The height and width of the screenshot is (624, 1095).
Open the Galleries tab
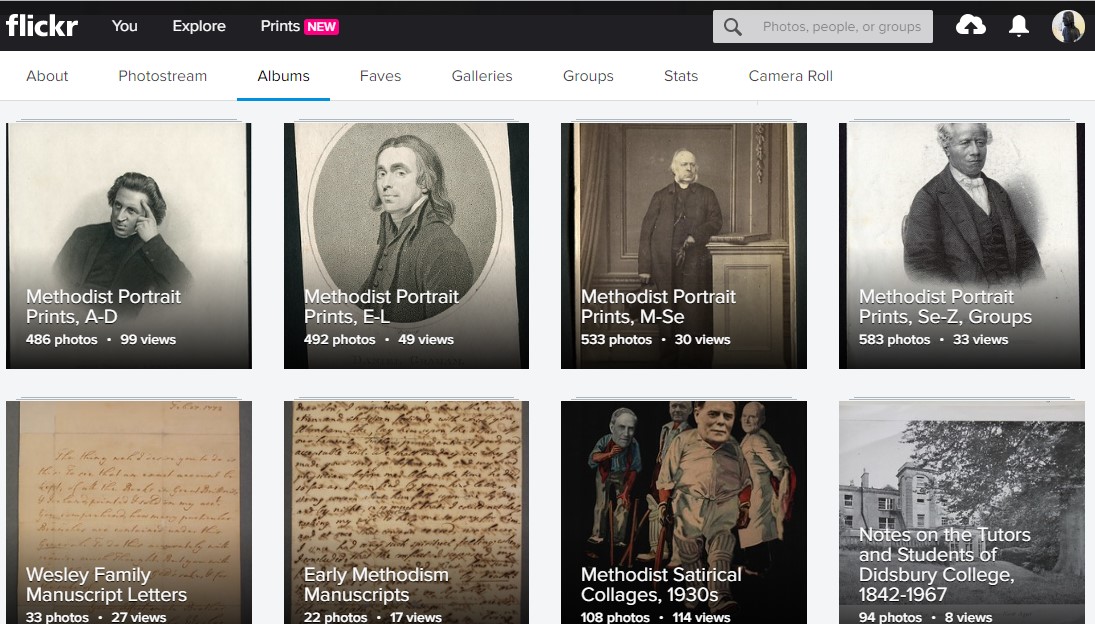click(x=481, y=75)
